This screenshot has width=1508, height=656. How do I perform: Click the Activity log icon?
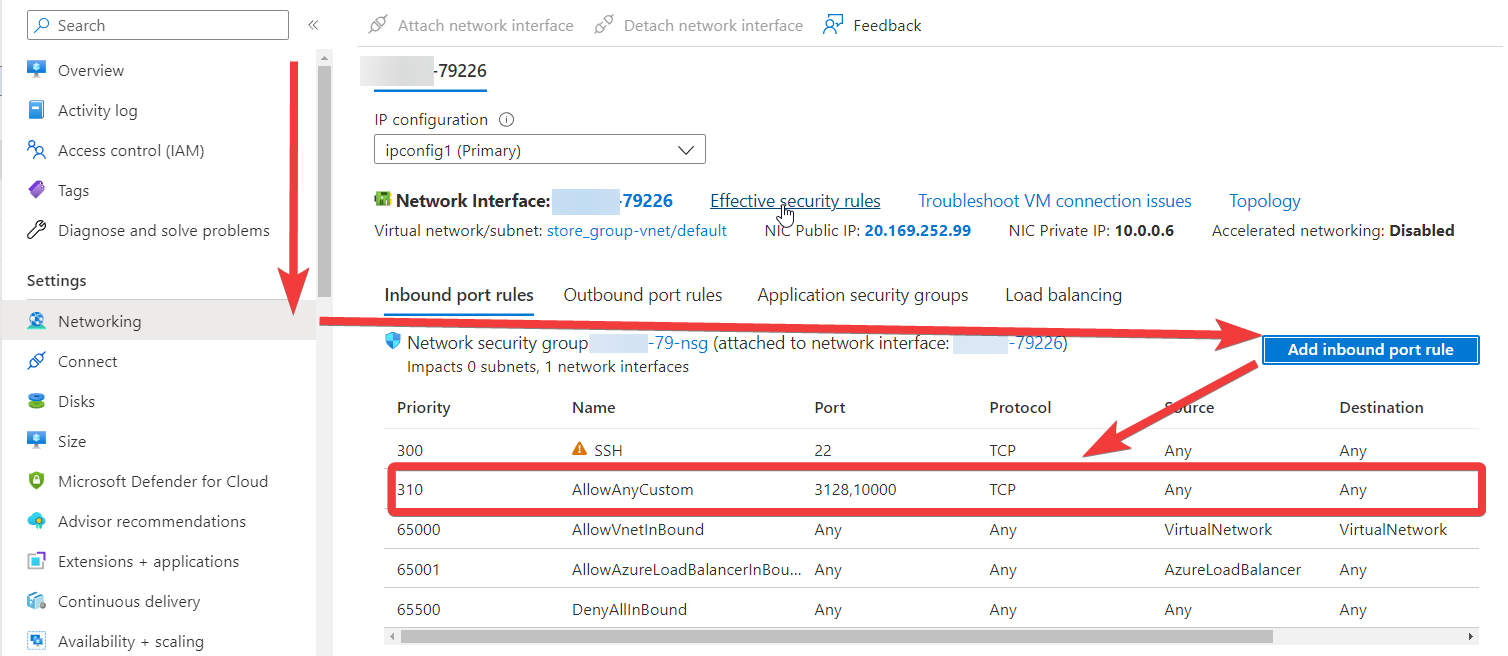(x=37, y=110)
